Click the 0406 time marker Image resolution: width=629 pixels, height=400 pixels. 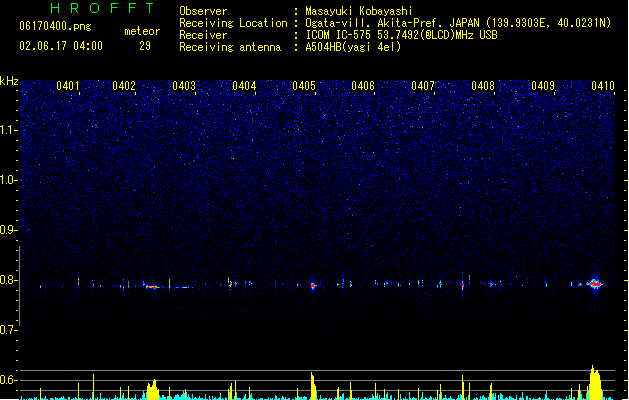pyautogui.click(x=363, y=86)
